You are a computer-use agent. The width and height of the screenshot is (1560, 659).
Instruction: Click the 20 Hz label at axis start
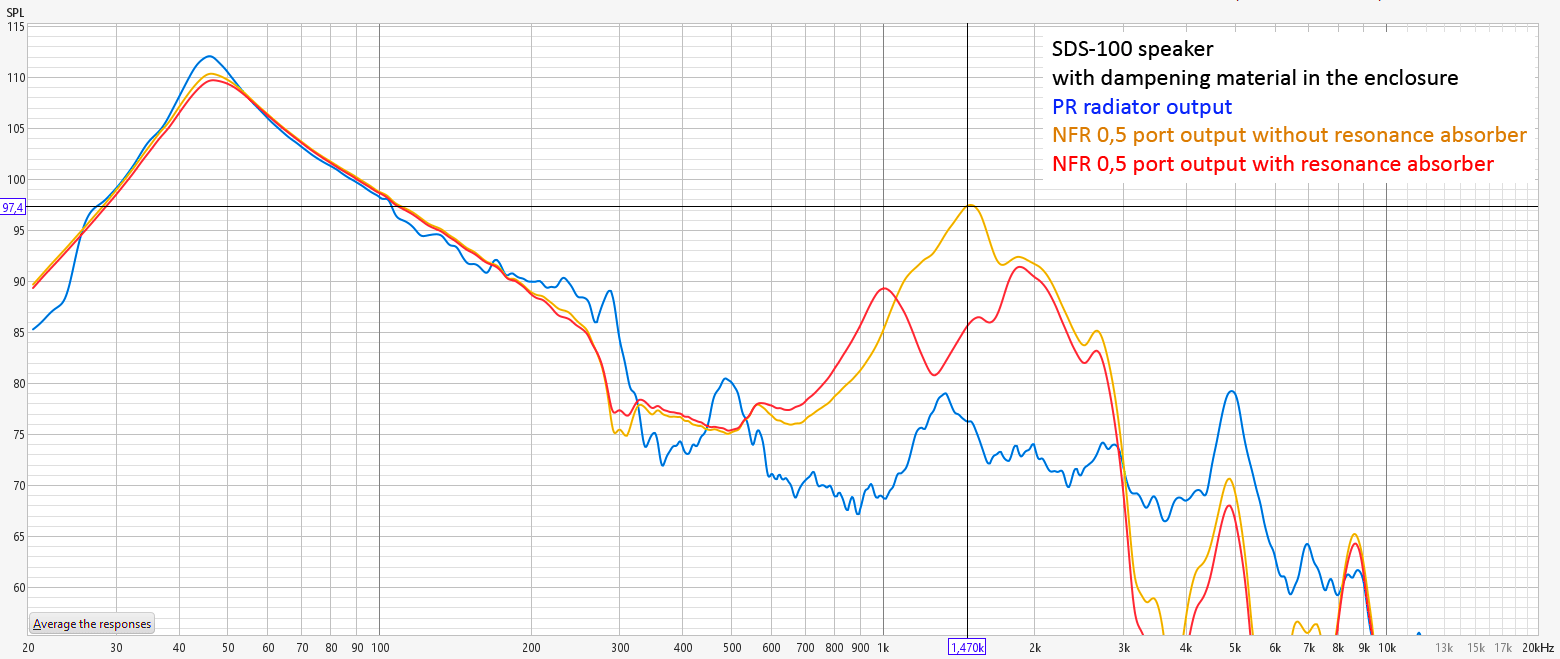pos(28,648)
